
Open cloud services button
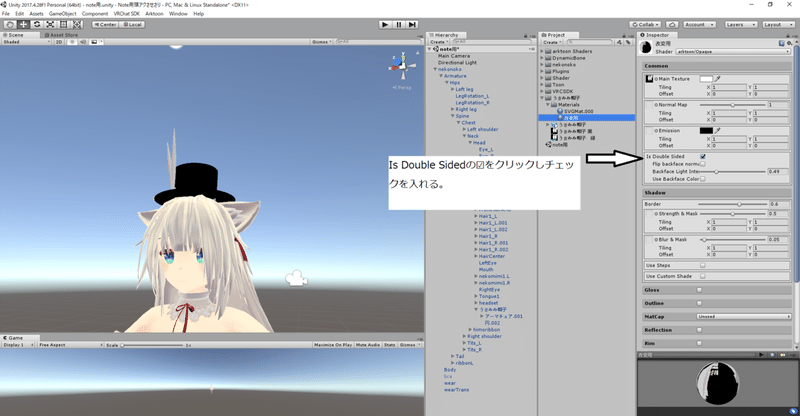672,25
